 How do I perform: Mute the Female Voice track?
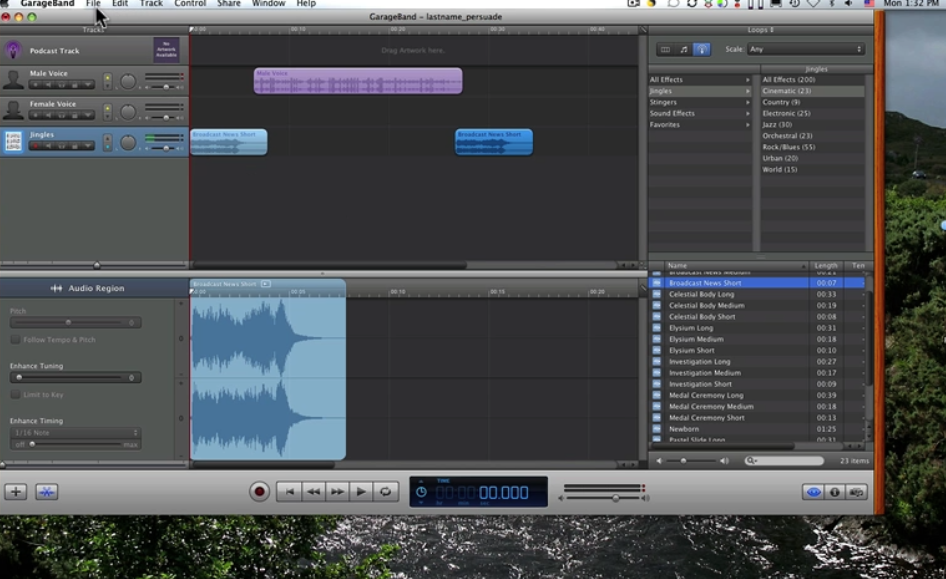click(x=48, y=115)
